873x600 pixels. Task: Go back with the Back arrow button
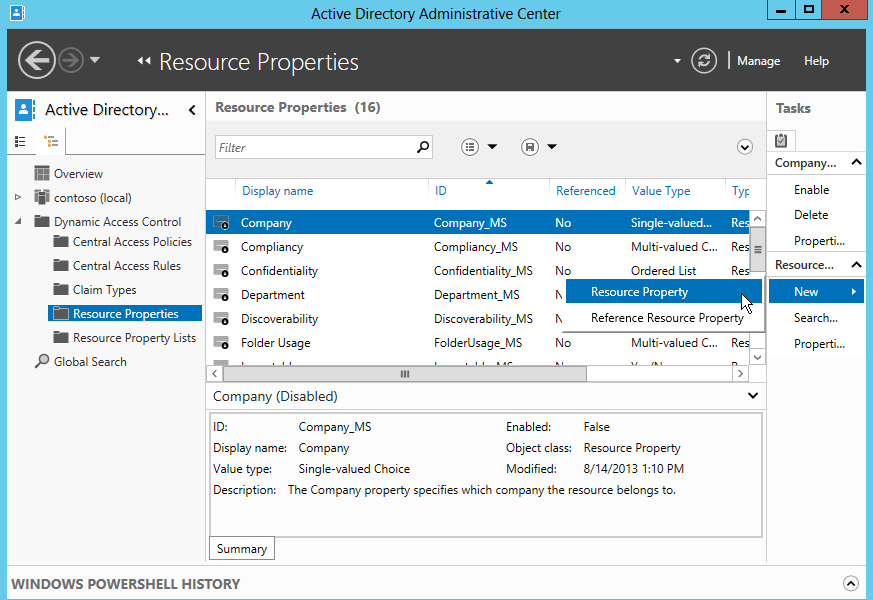pyautogui.click(x=37, y=60)
